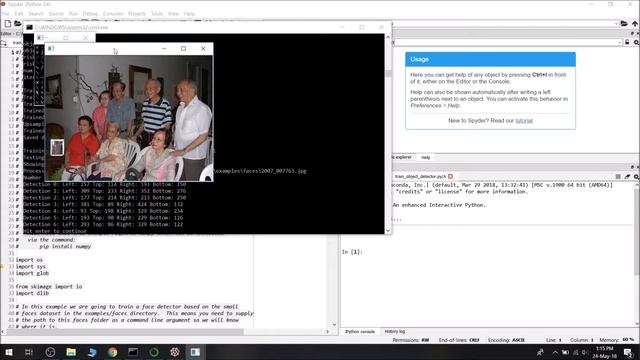
Task: Open the Windows Start menu
Action: 9,352
